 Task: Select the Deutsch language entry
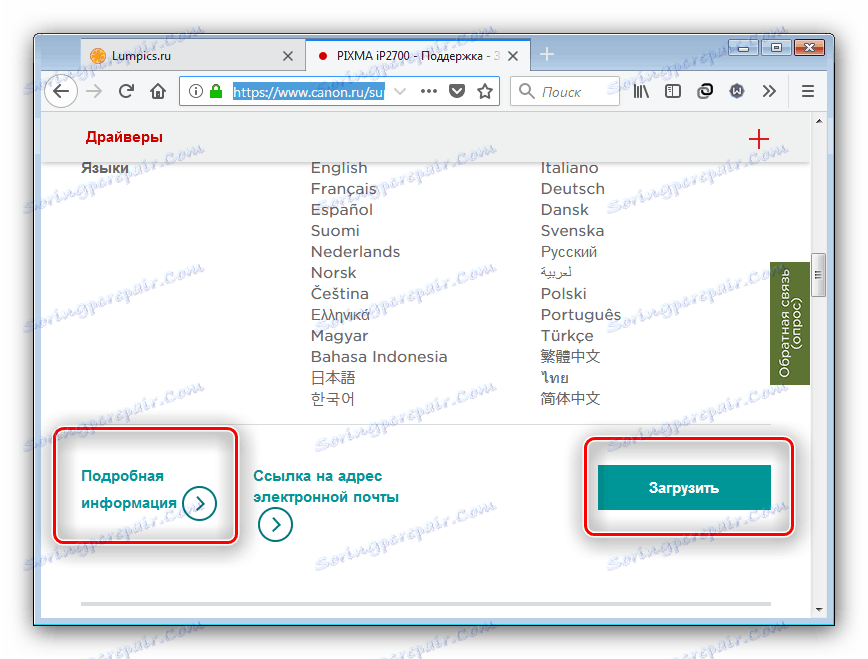572,189
